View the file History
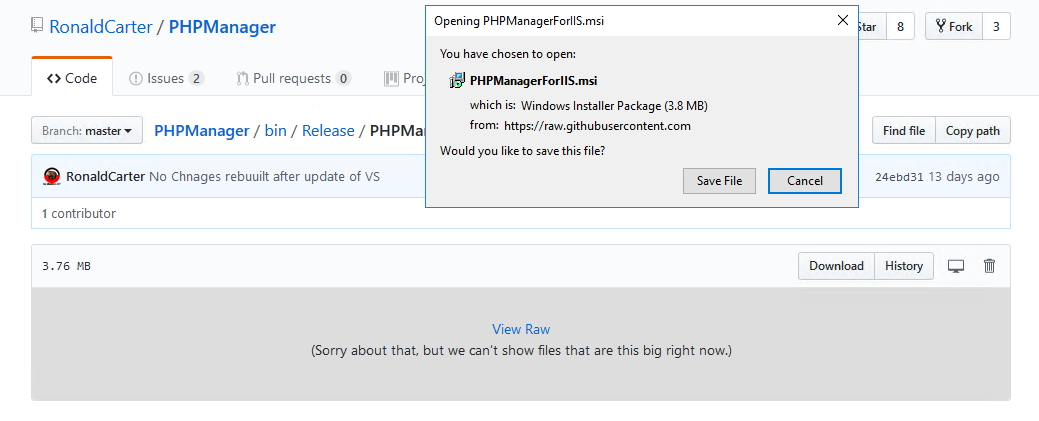The image size is (1039, 421). pyautogui.click(x=904, y=266)
